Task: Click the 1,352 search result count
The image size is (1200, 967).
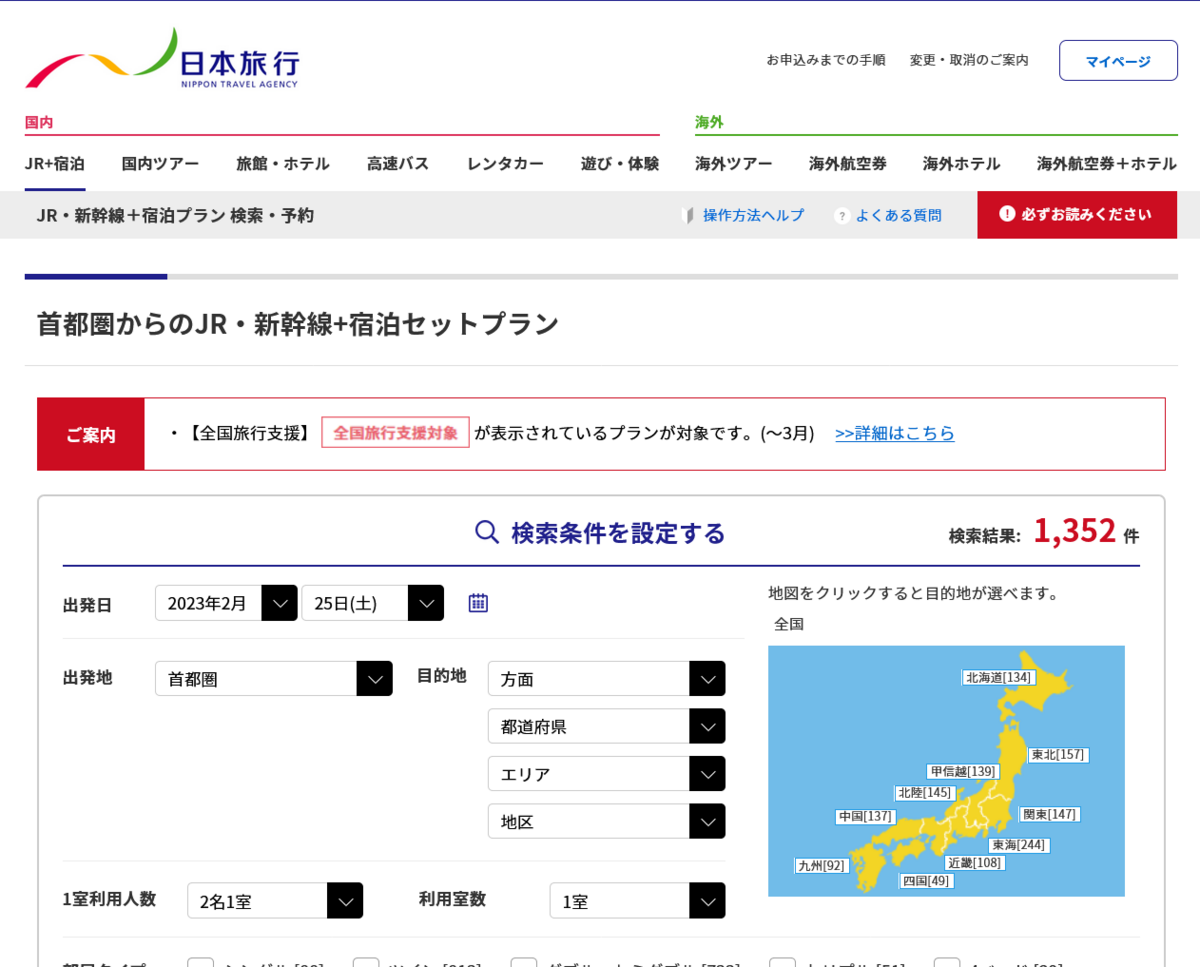Action: 1074,531
